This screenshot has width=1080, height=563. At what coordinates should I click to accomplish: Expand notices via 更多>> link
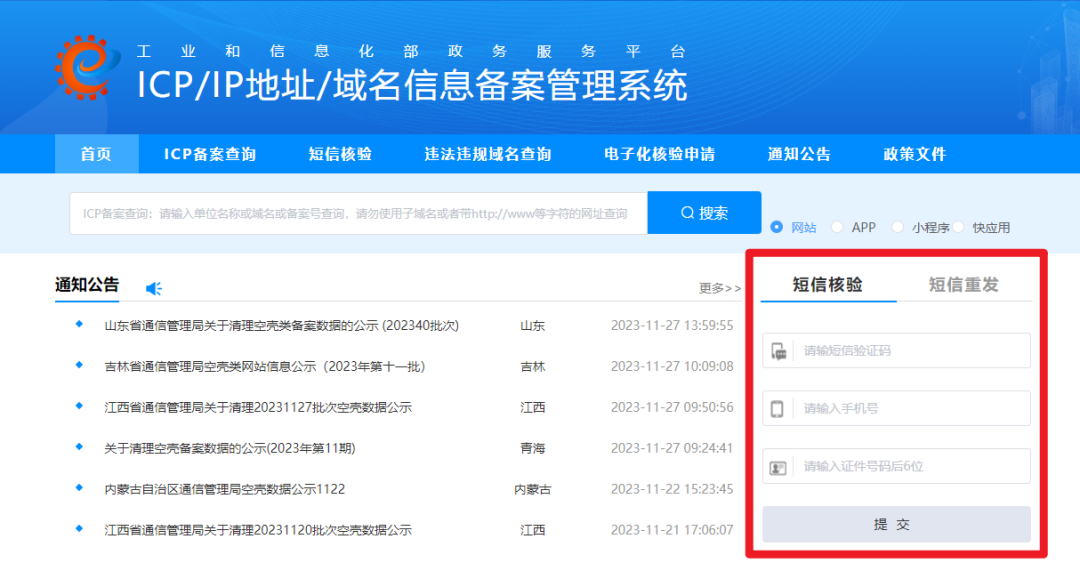(x=720, y=288)
